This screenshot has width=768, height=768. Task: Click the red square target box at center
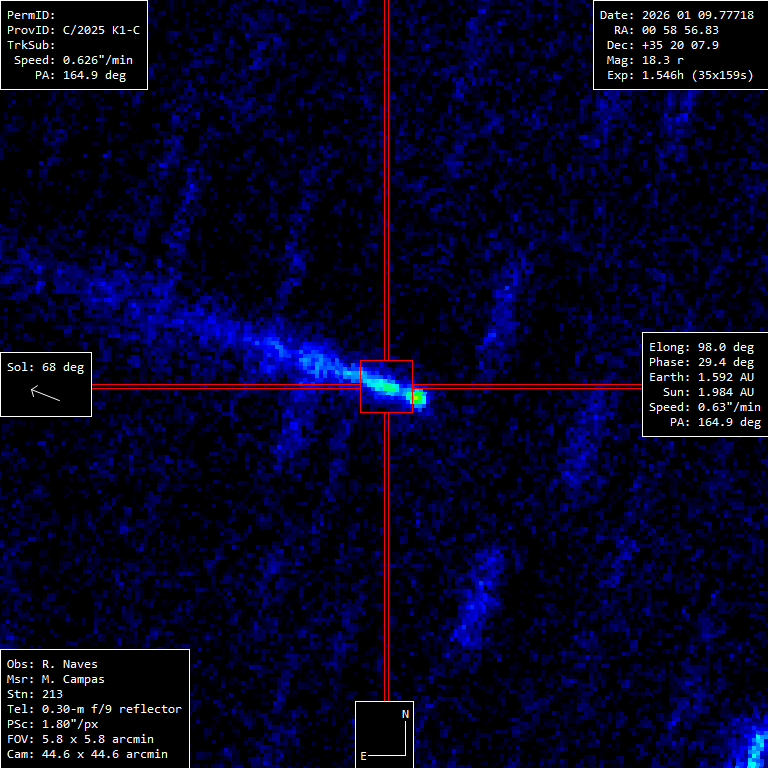(x=386, y=386)
